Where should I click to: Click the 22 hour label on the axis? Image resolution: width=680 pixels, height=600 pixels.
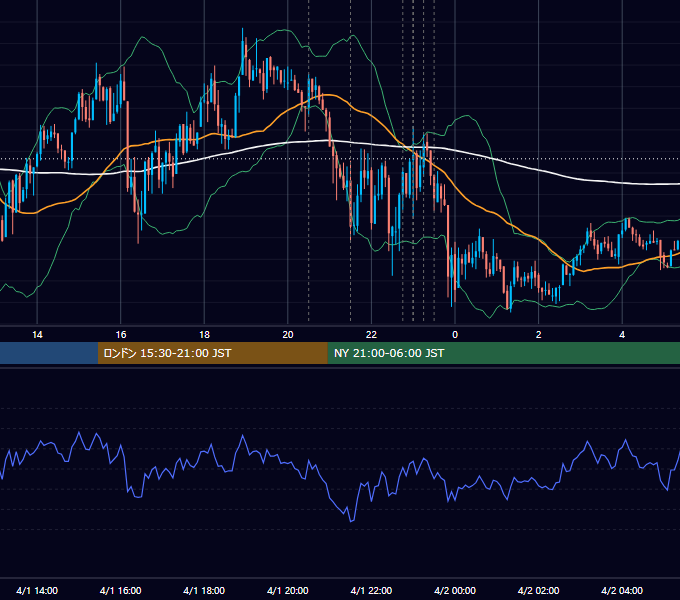tap(371, 335)
